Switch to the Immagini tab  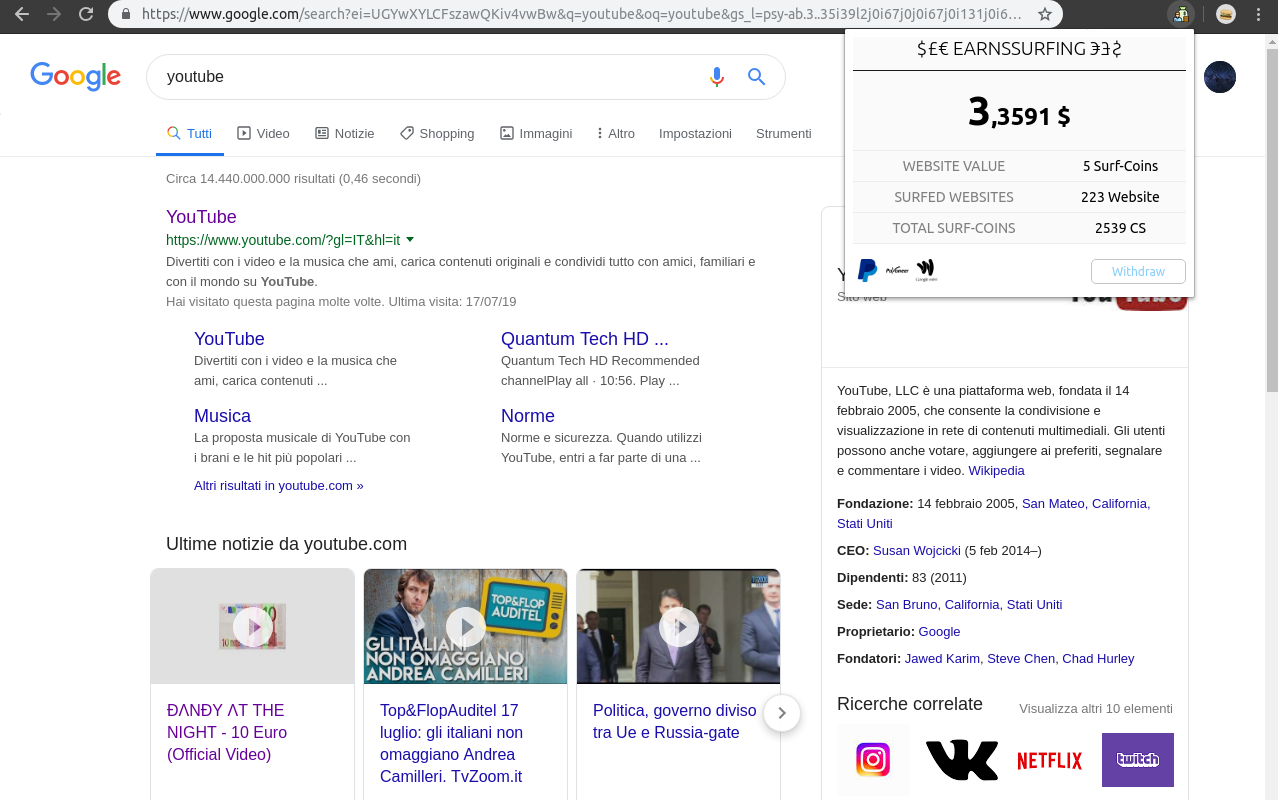click(x=536, y=133)
